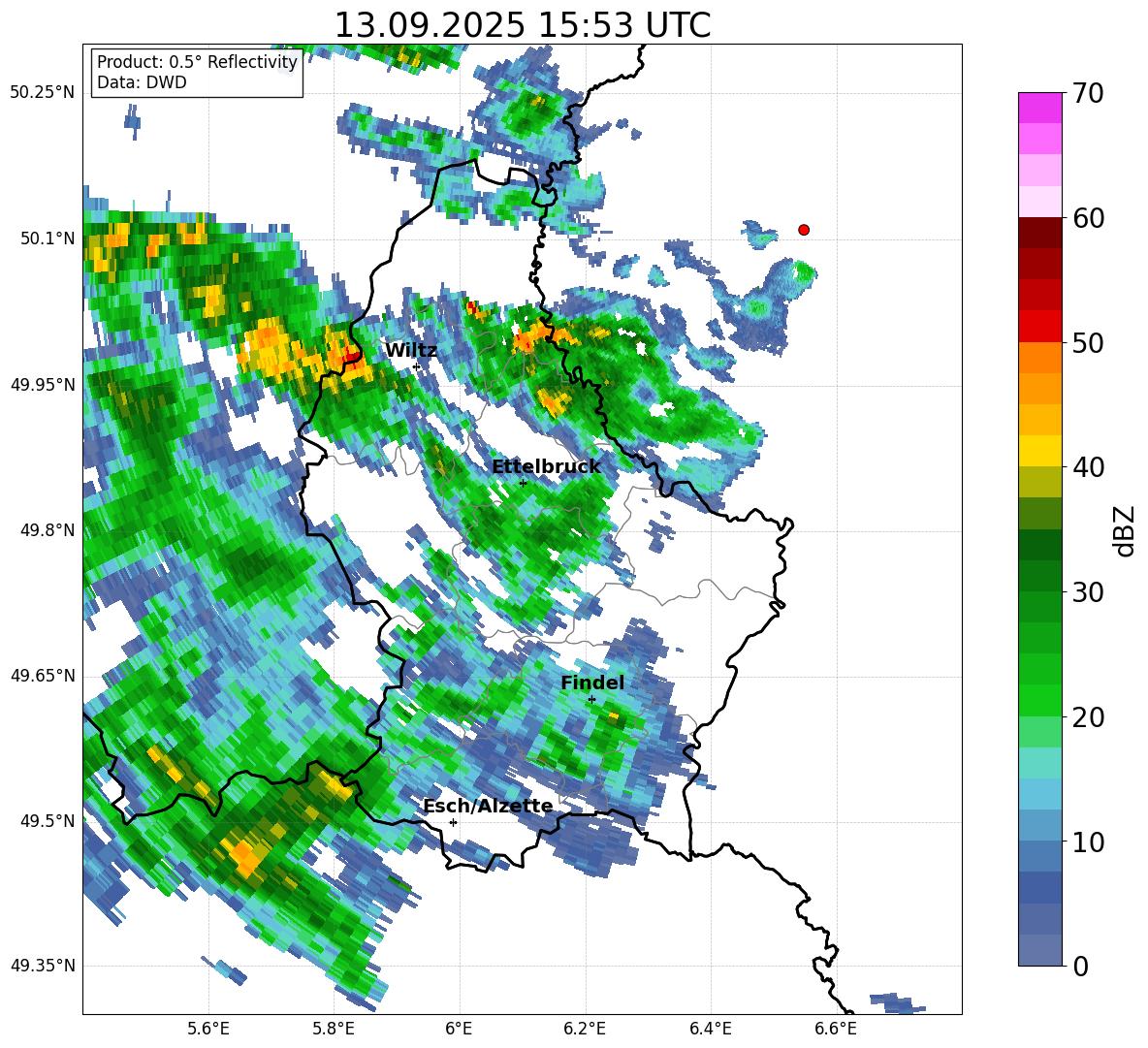
Task: Click the 30 value on the colorbar
Action: coord(1088,592)
